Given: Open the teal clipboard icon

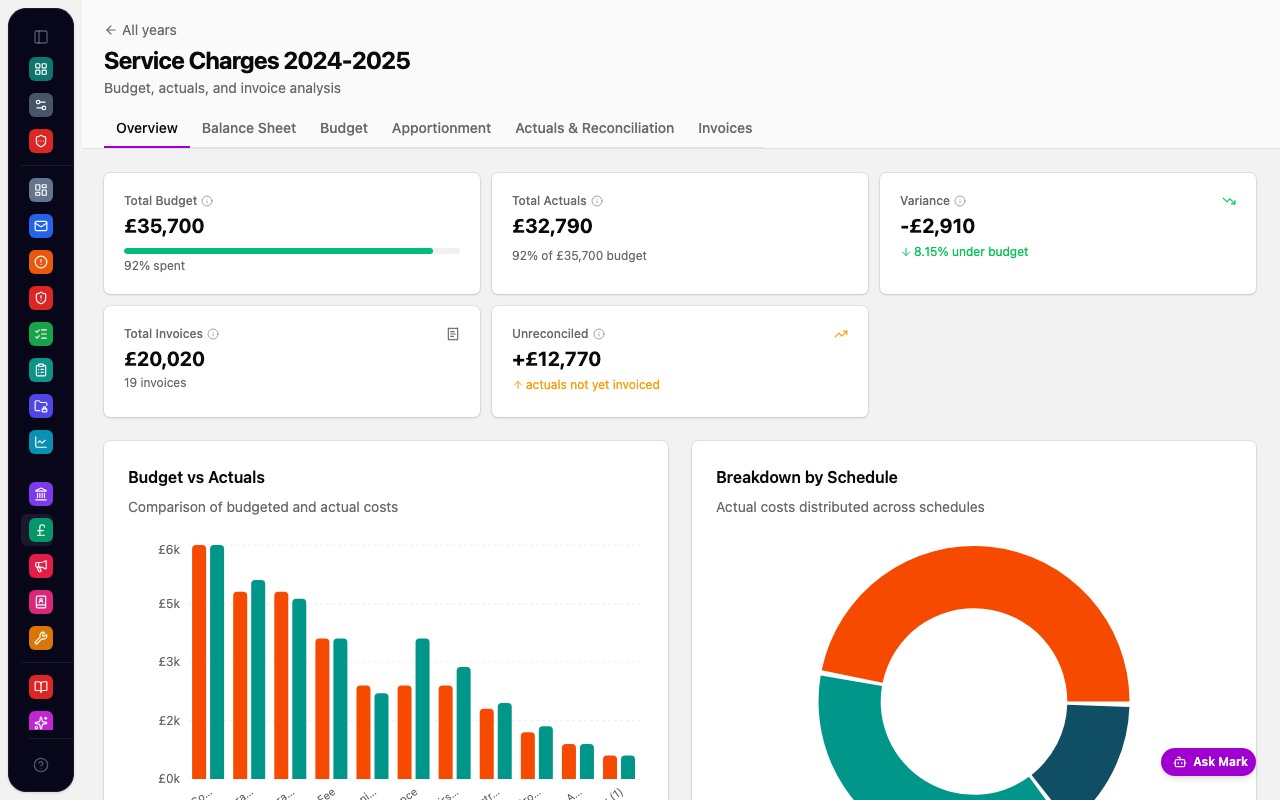Looking at the screenshot, I should point(41,370).
